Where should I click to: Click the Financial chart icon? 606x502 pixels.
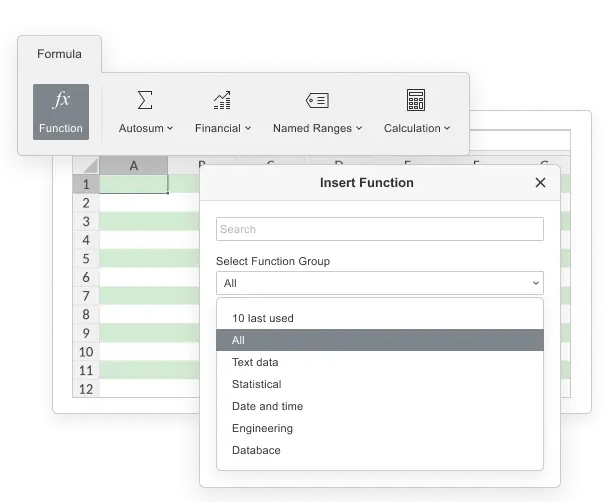222,100
